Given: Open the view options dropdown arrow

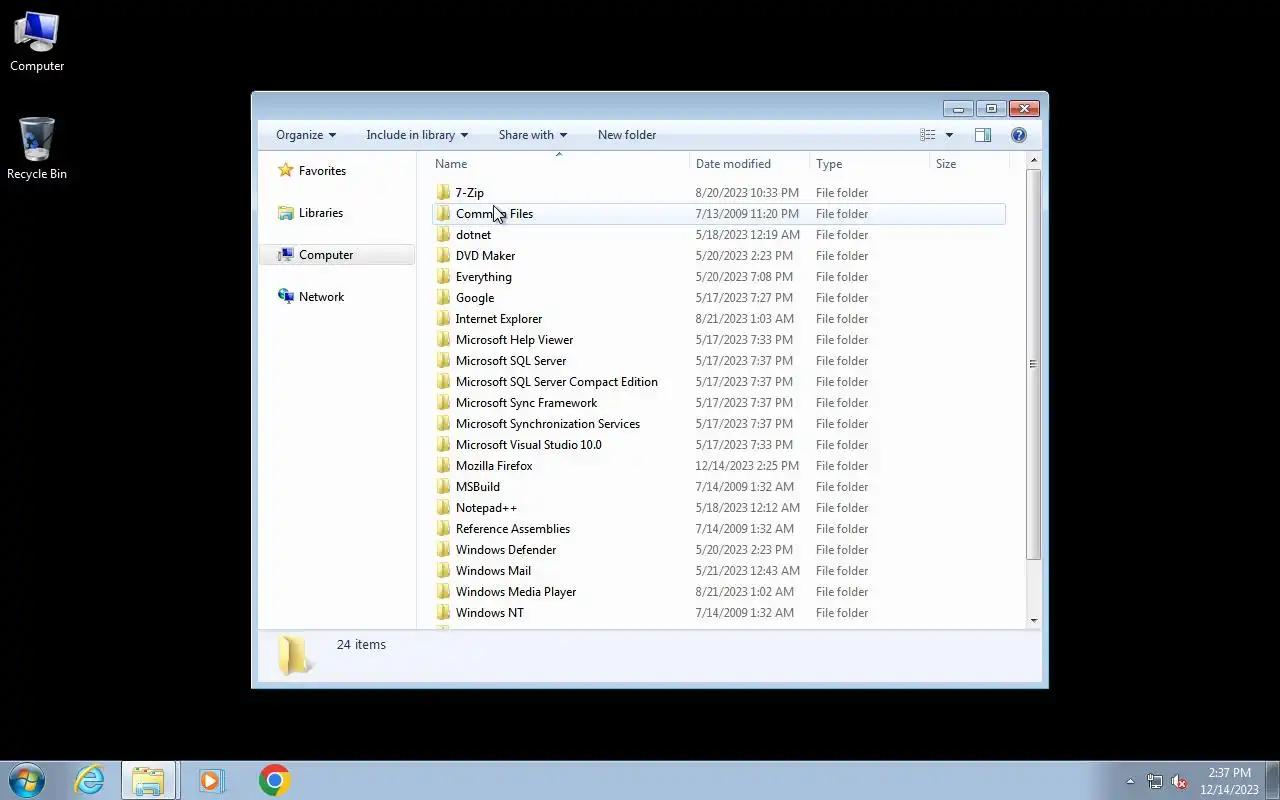Looking at the screenshot, I should pos(949,135).
